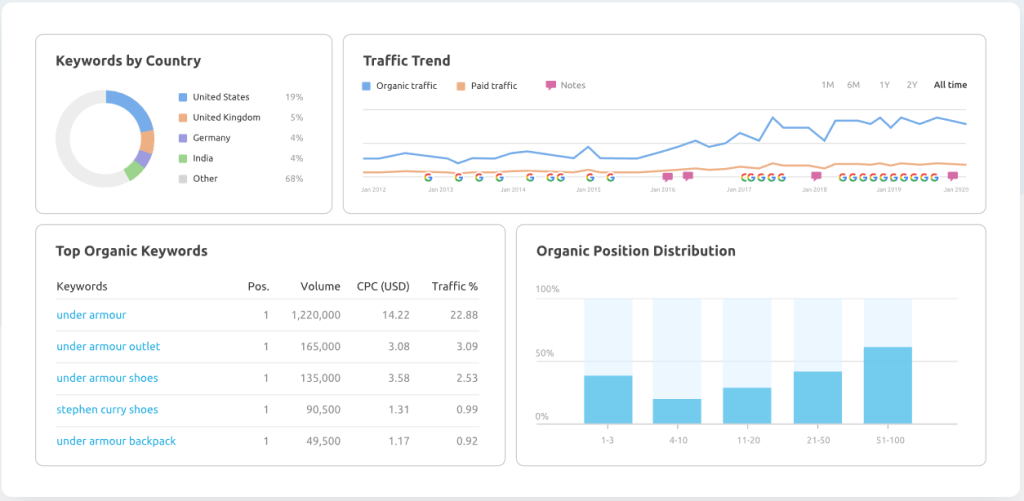The height and width of the screenshot is (501, 1024).
Task: Click the orange United Kingdom donut segment
Action: point(147,142)
